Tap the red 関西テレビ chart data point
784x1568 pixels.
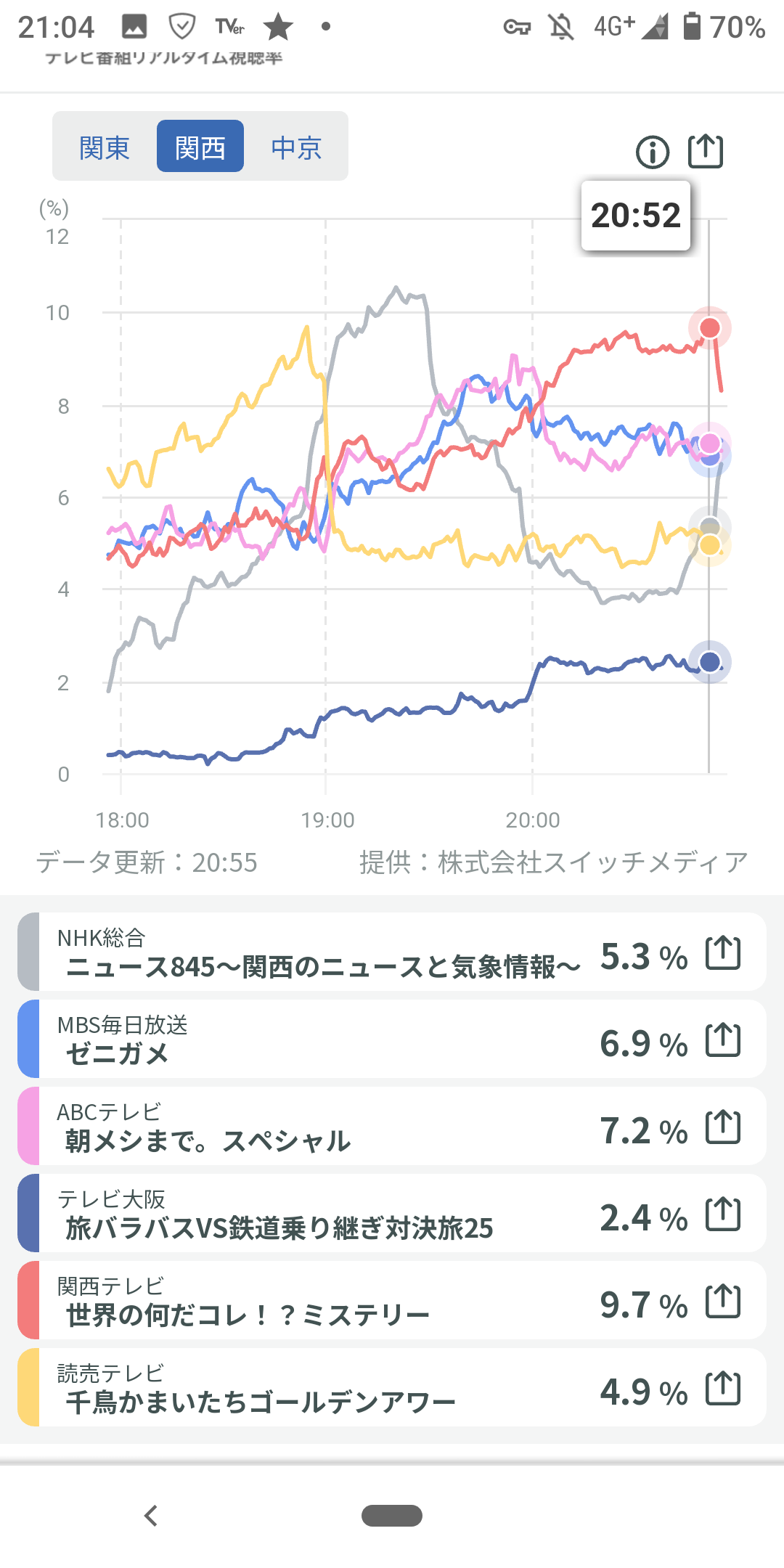click(x=709, y=328)
